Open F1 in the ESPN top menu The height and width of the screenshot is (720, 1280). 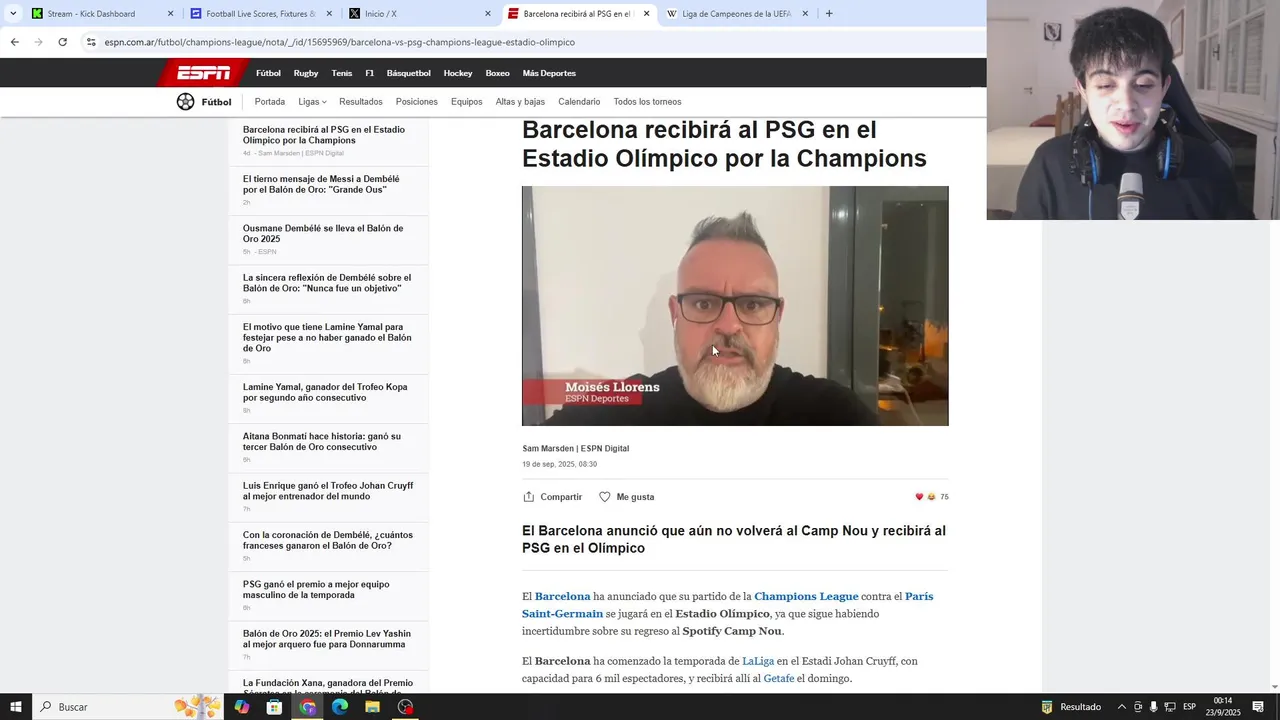point(369,73)
